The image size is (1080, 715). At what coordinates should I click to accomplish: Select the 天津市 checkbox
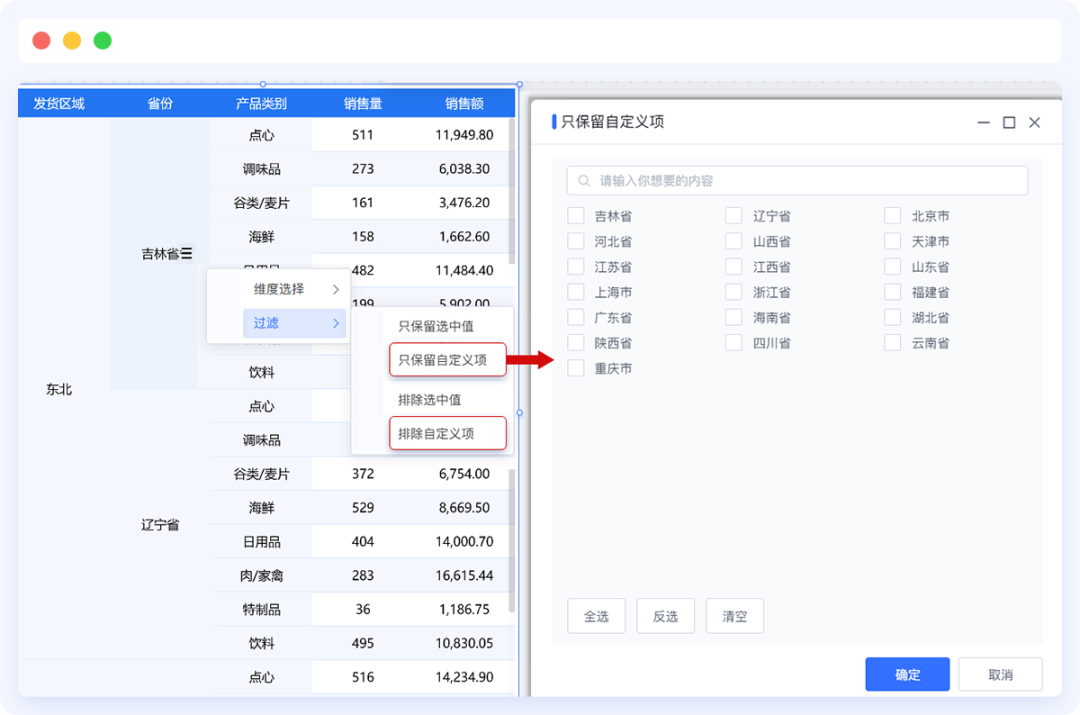(x=893, y=241)
